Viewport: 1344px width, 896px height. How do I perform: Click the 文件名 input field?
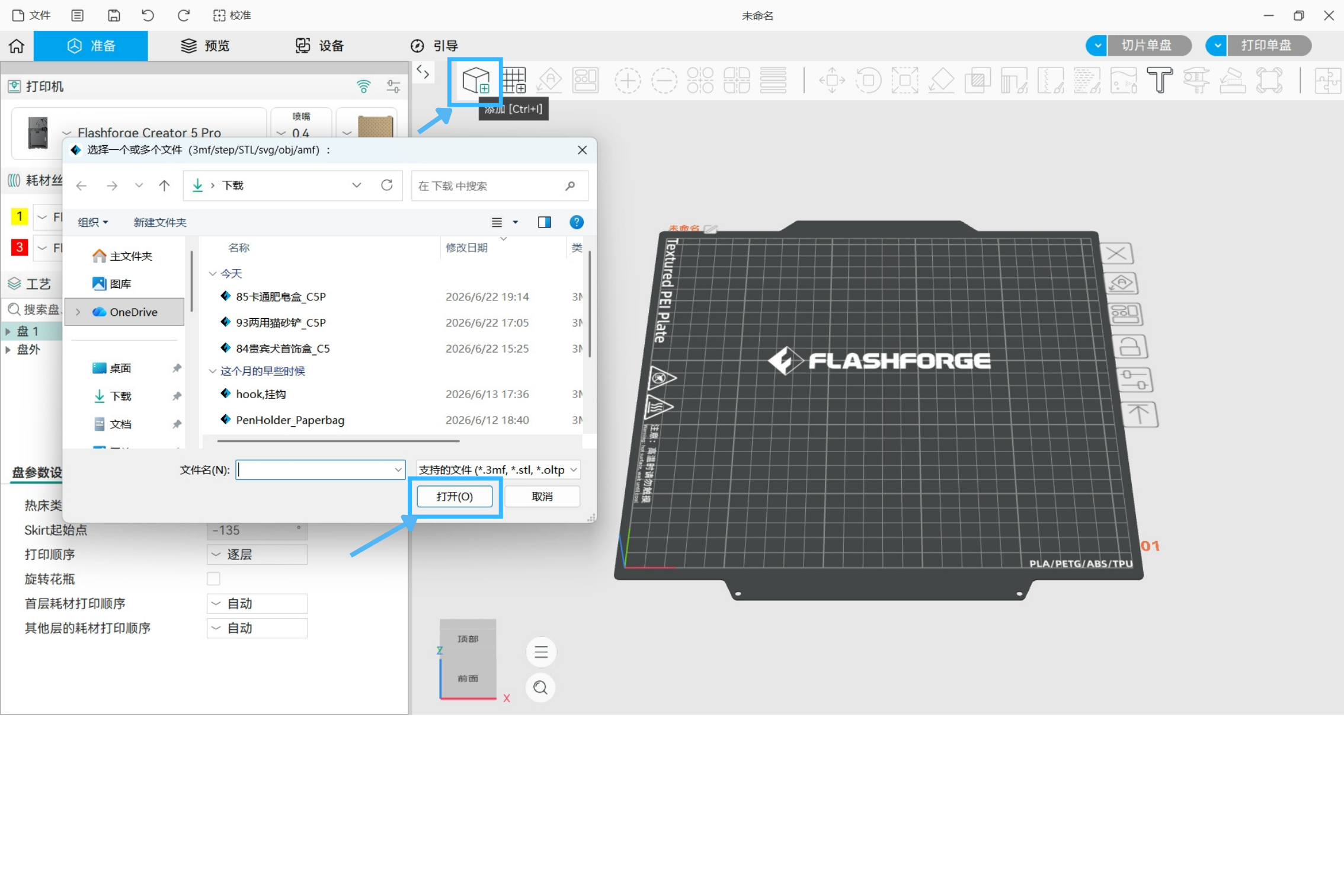321,470
